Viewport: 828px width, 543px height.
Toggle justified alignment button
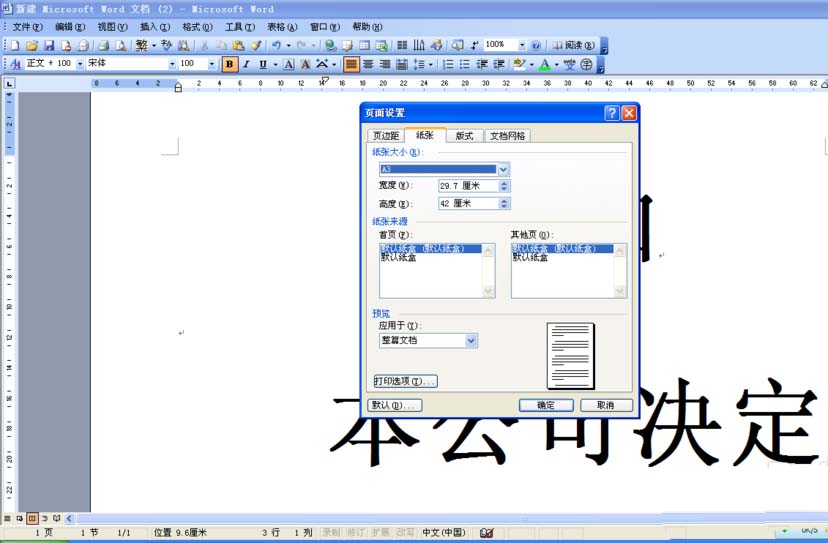click(x=351, y=64)
